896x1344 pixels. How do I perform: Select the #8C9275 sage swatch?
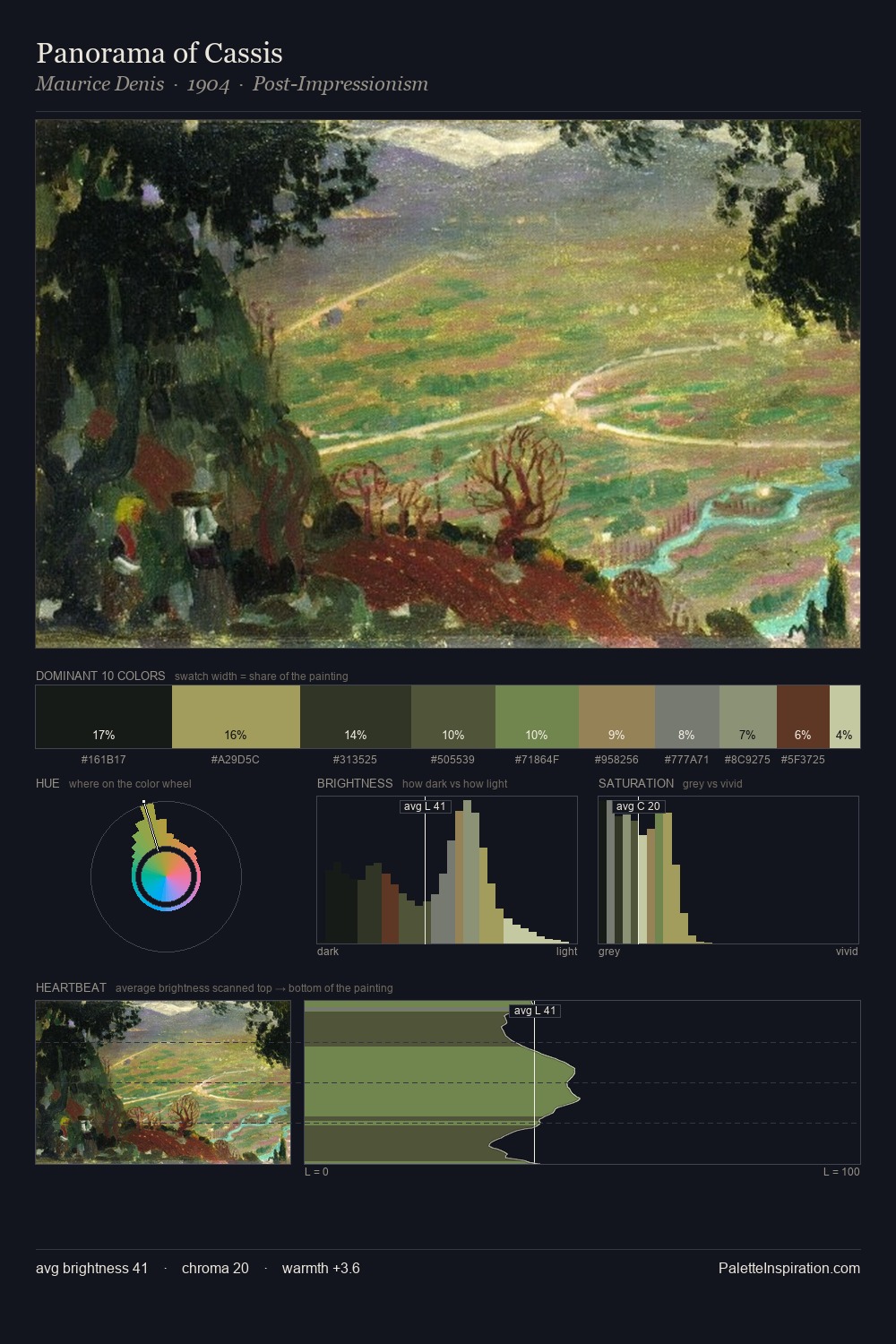point(748,717)
